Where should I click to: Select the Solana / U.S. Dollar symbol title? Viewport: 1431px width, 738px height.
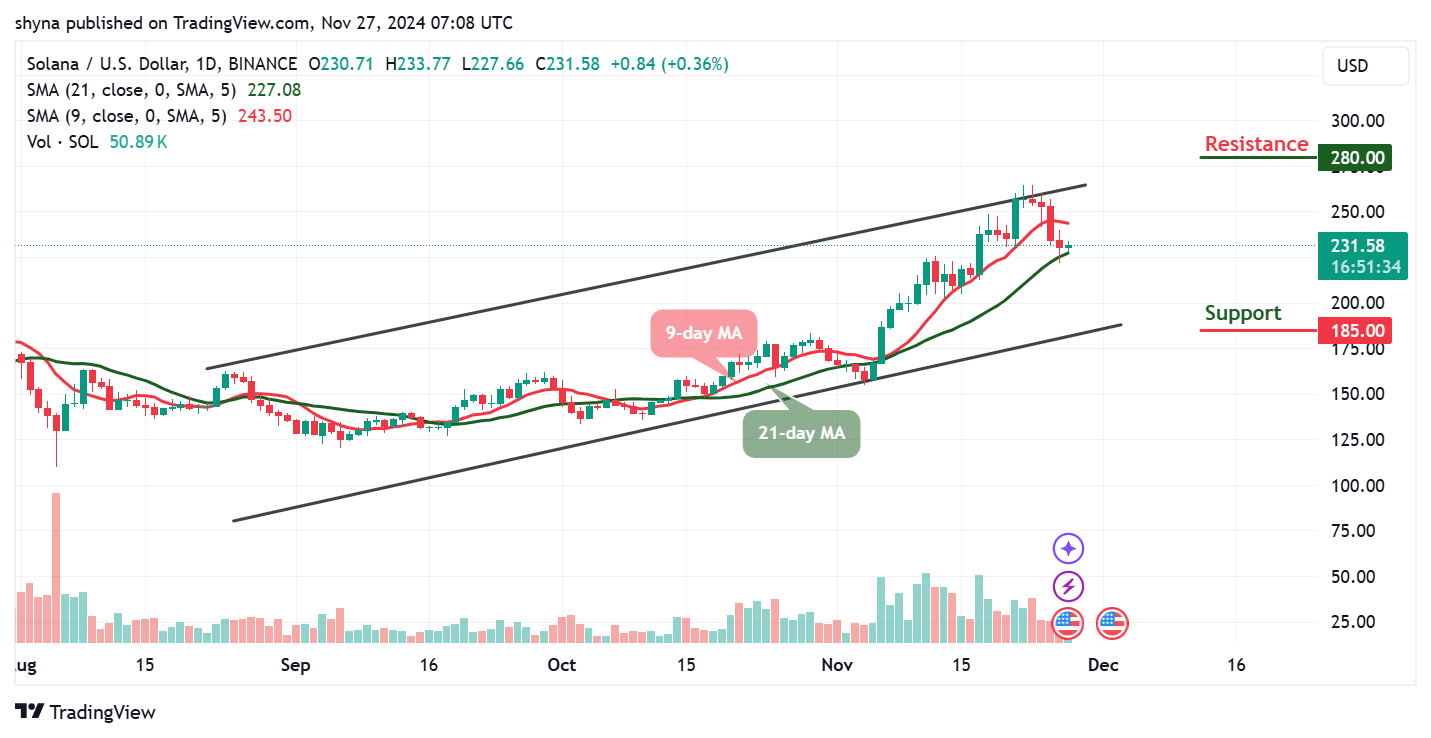click(162, 64)
